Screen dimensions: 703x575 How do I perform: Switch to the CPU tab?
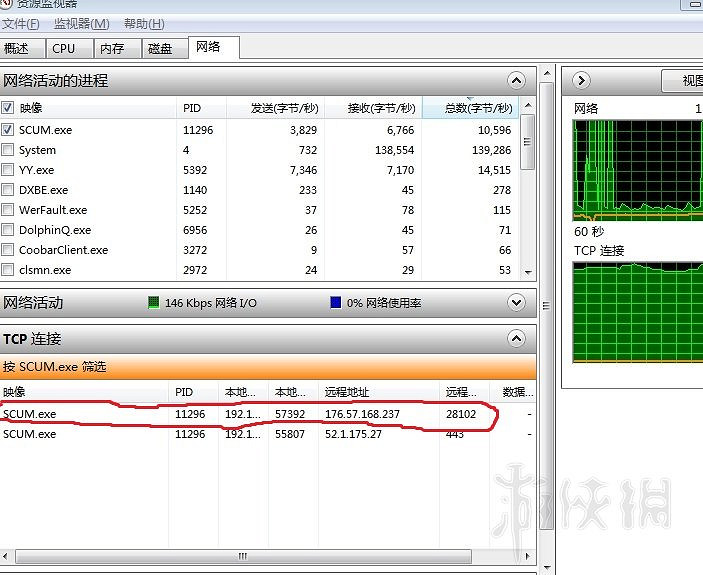(70, 48)
